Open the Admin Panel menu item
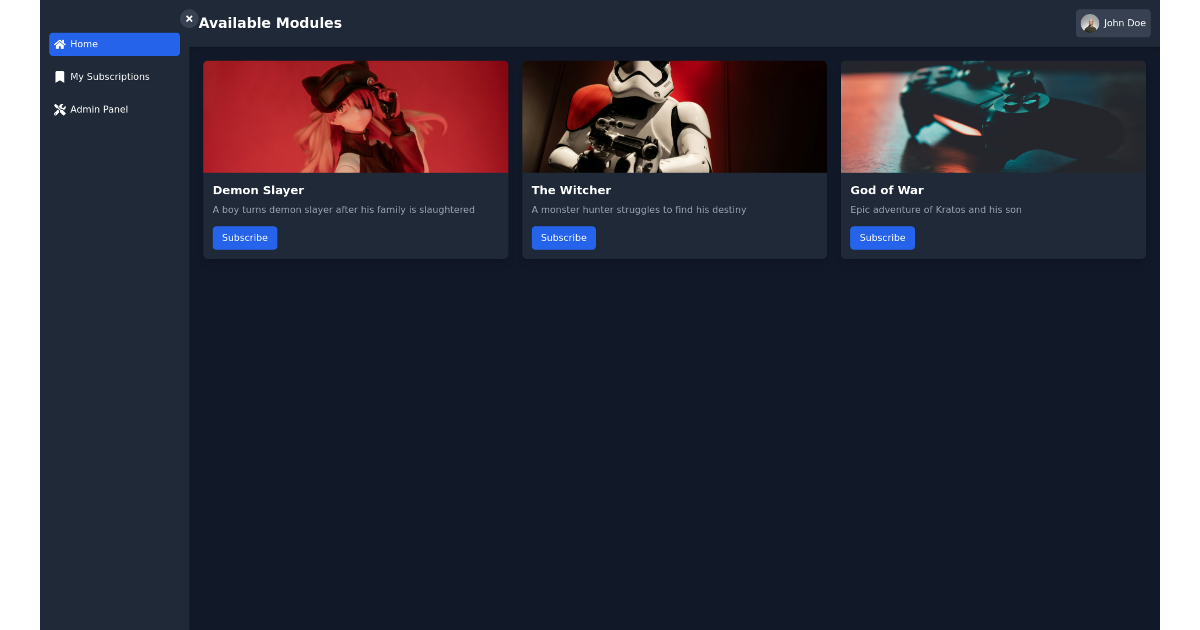 [114, 110]
